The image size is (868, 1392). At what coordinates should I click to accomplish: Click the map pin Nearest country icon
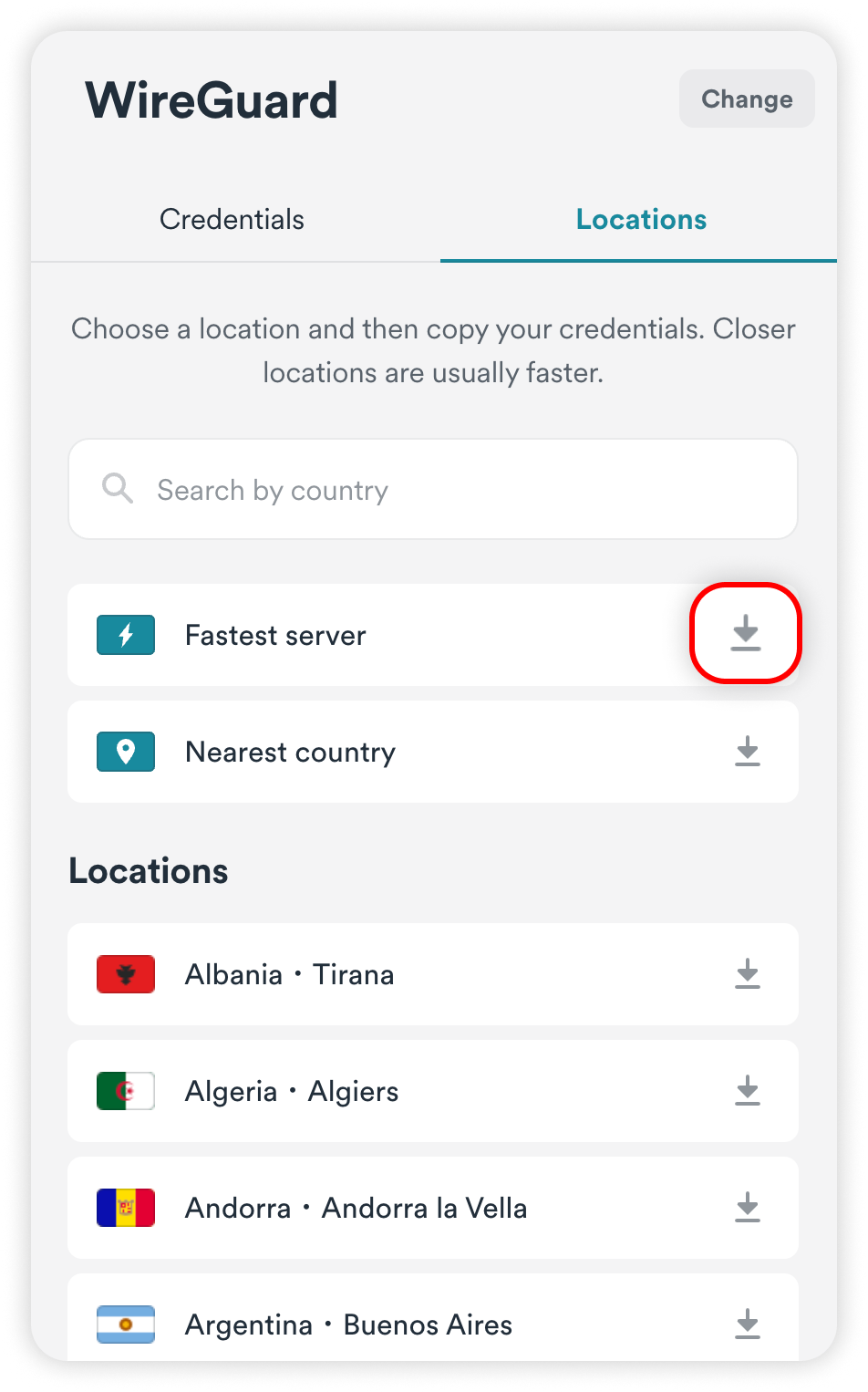coord(126,752)
